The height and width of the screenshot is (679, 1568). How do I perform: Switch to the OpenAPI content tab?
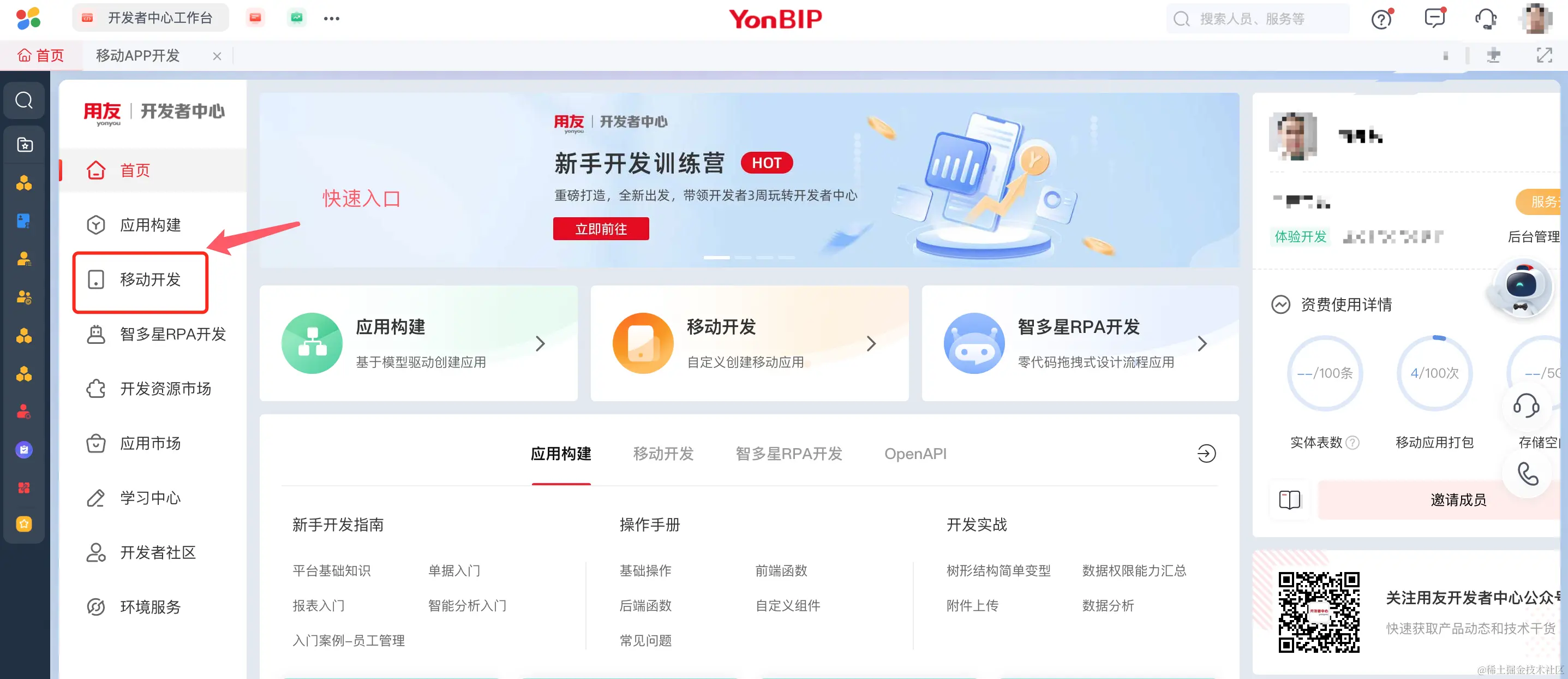[x=915, y=454]
